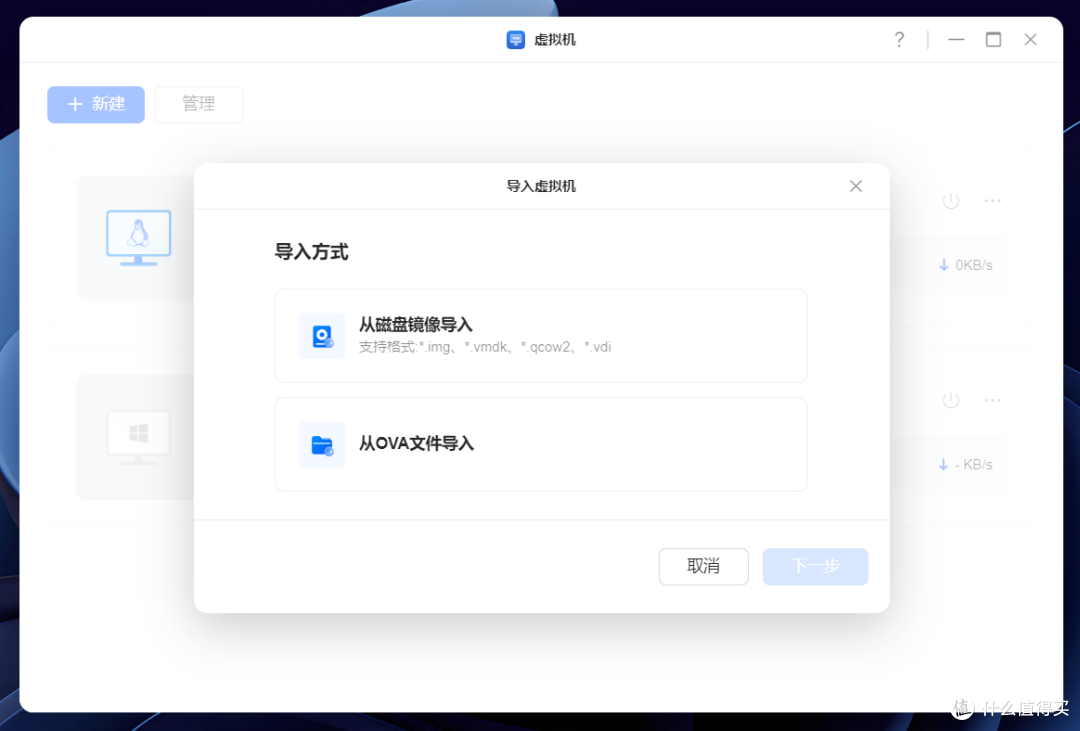Choose the import from OVA file option

541,444
